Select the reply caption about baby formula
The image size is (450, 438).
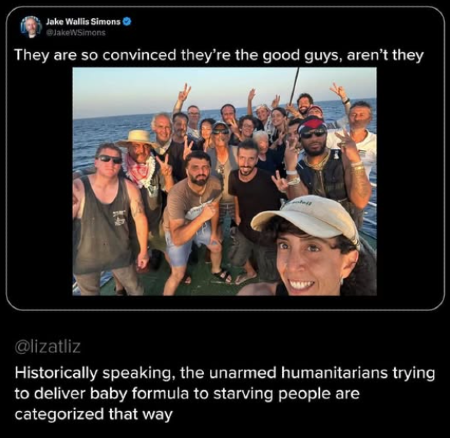pos(225,394)
